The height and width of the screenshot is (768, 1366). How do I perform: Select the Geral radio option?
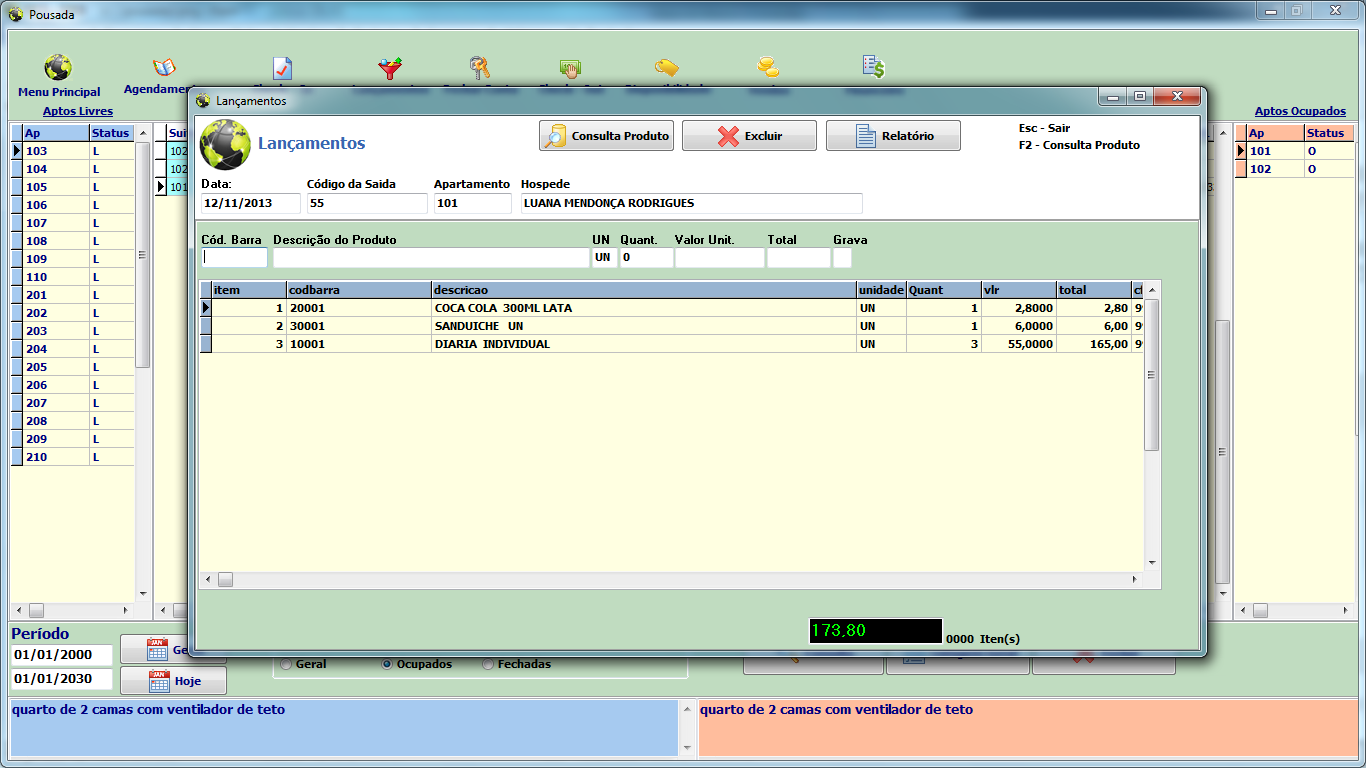pos(303,664)
